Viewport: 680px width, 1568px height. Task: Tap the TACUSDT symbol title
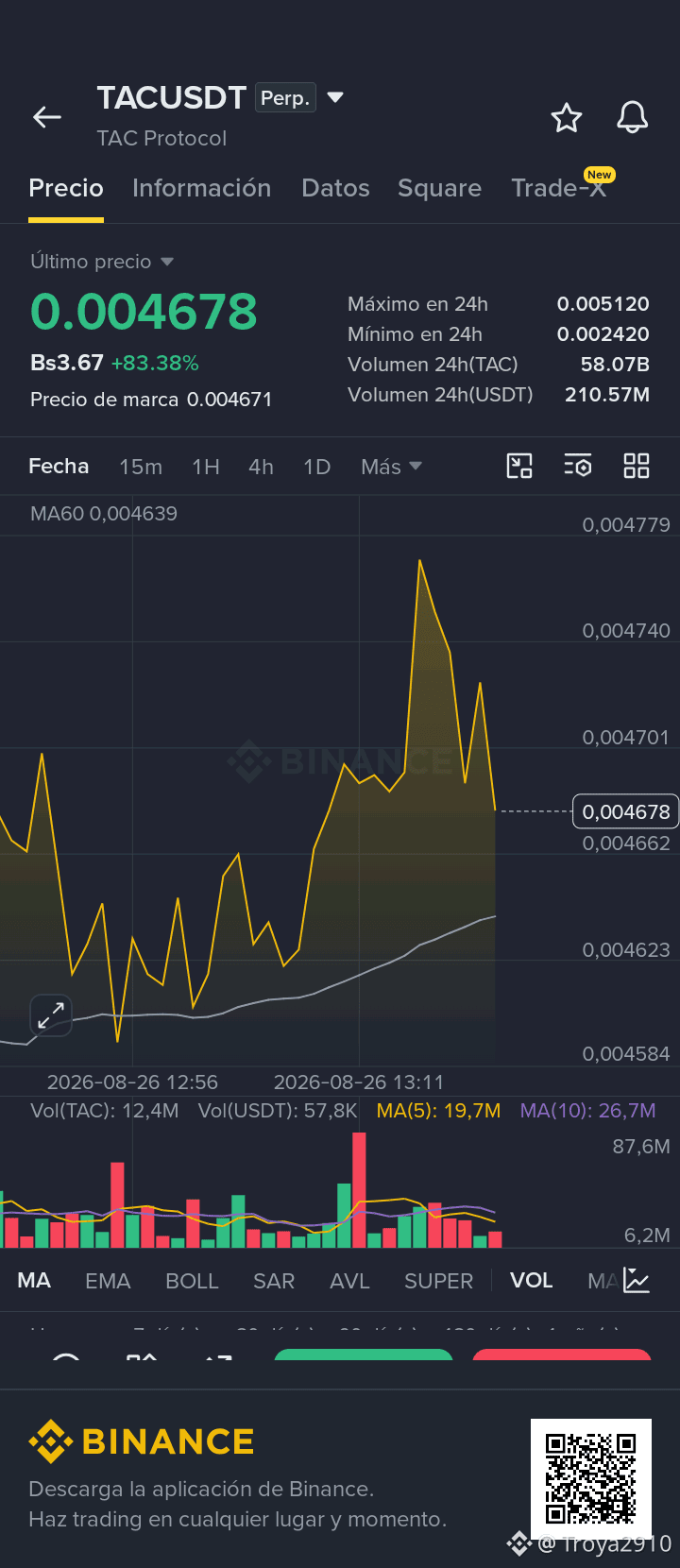click(x=171, y=97)
